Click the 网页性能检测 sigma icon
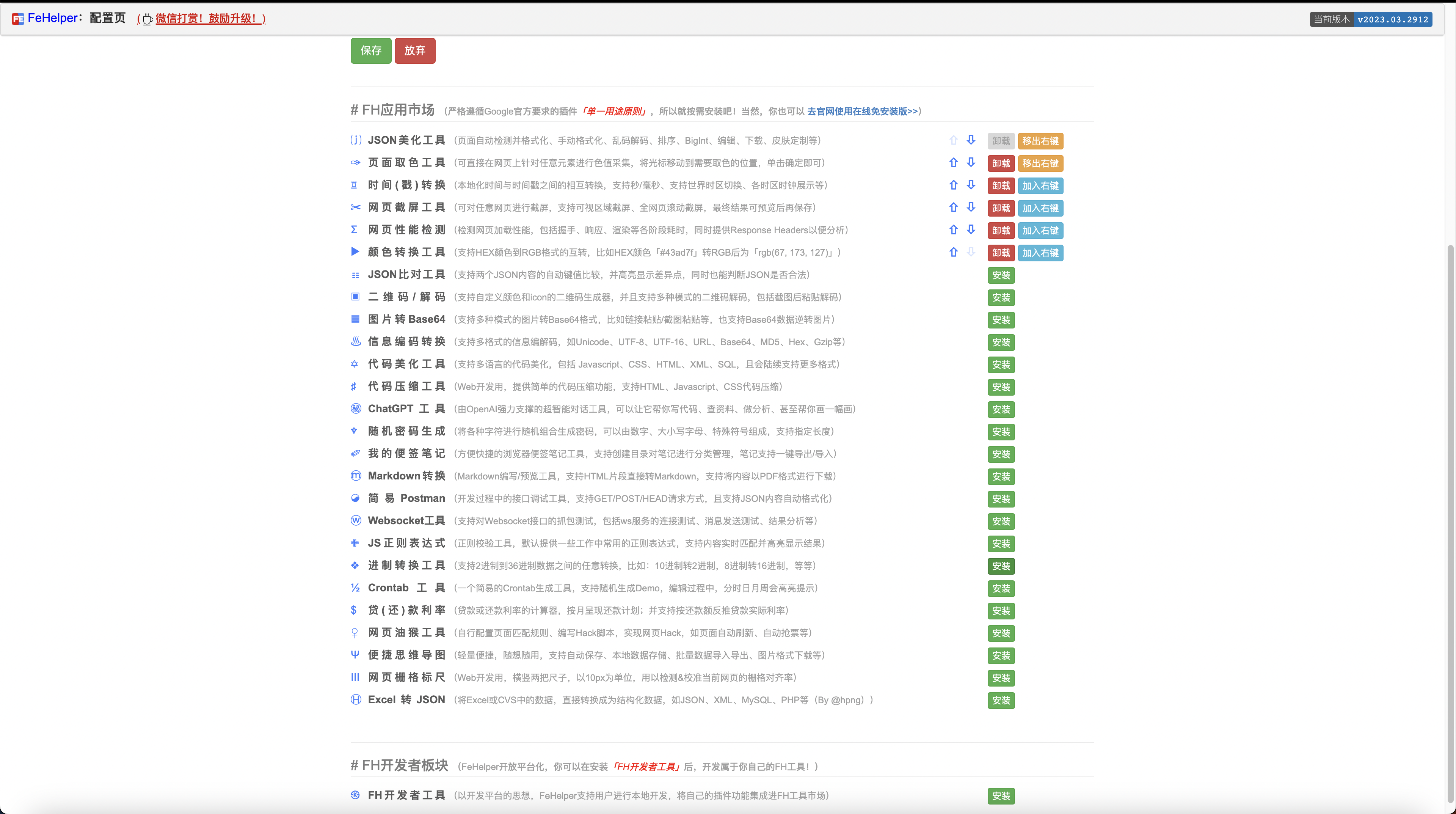 coord(355,229)
